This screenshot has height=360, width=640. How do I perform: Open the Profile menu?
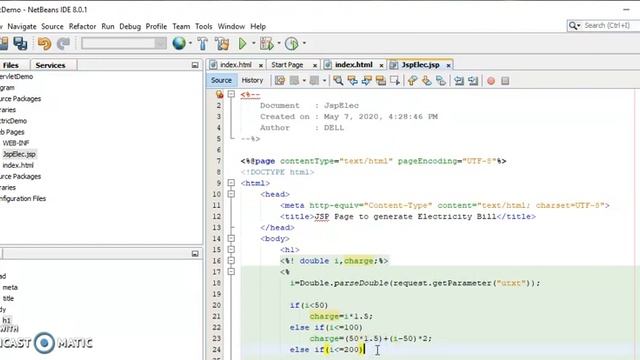tap(156, 26)
